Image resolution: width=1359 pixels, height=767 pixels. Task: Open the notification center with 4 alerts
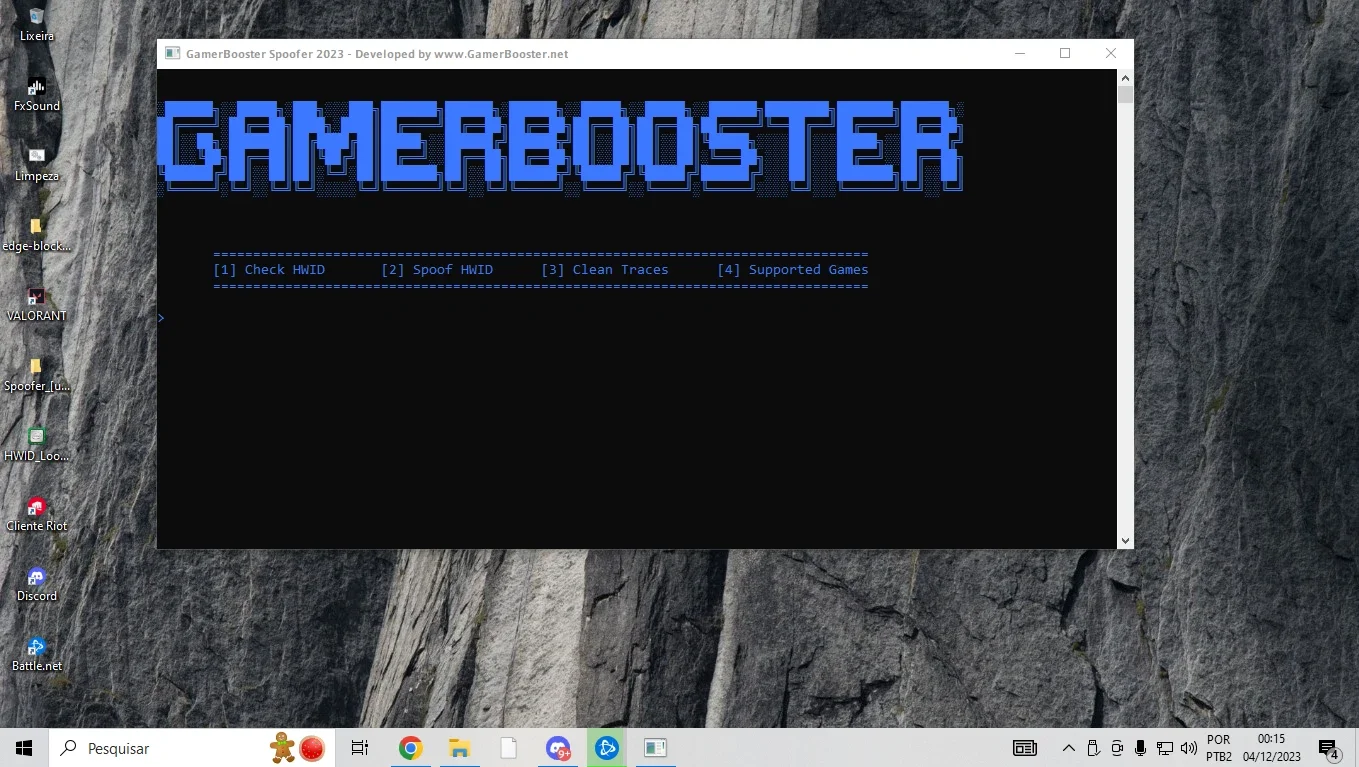(1329, 748)
